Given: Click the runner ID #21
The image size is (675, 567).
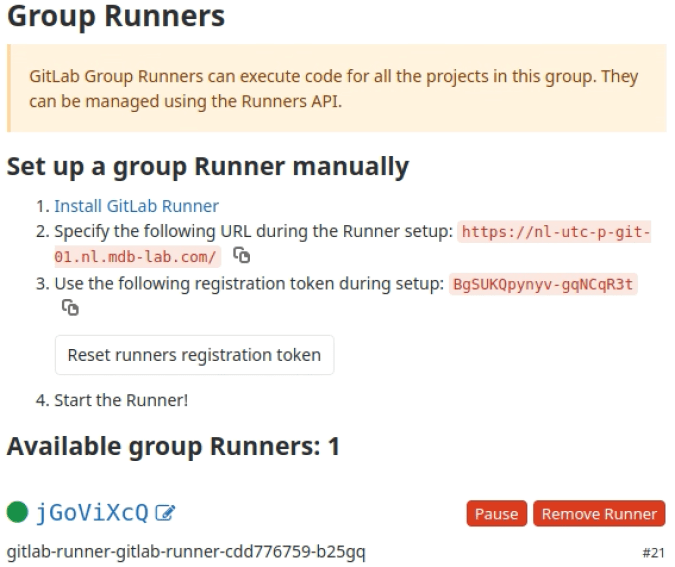Looking at the screenshot, I should (x=653, y=552).
